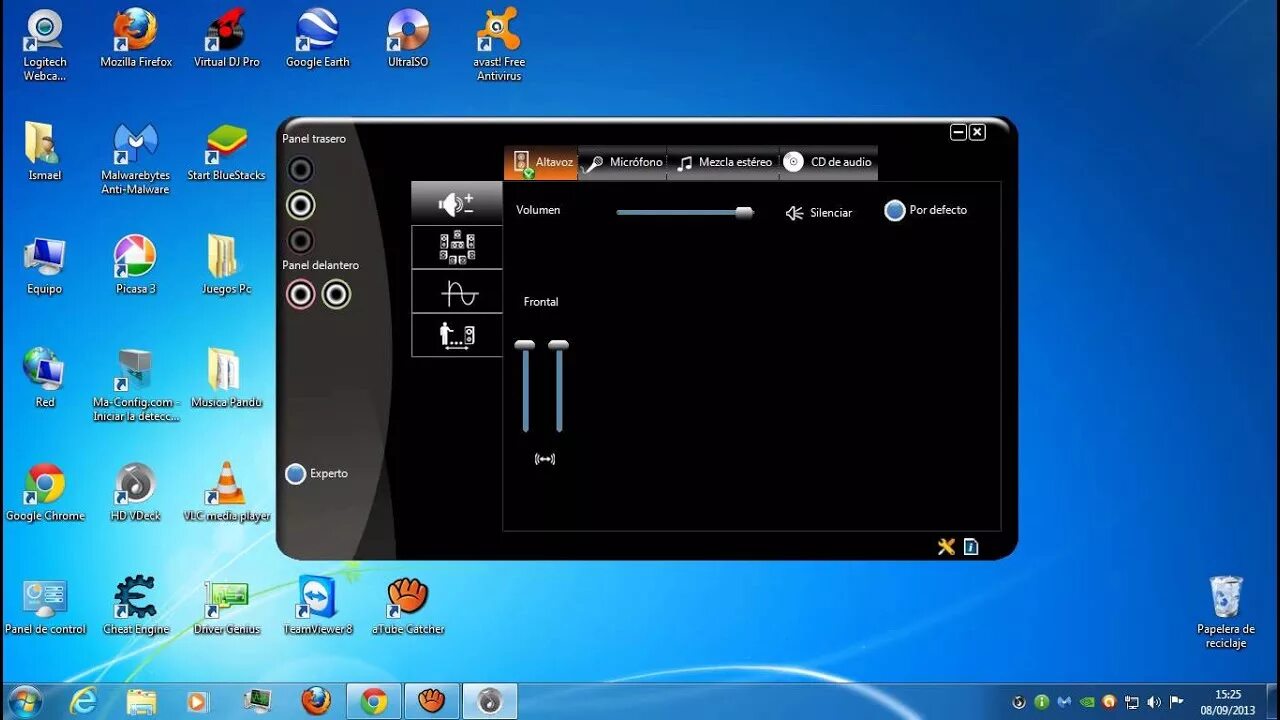Click the NVIDIA icon in system tray

(1087, 702)
